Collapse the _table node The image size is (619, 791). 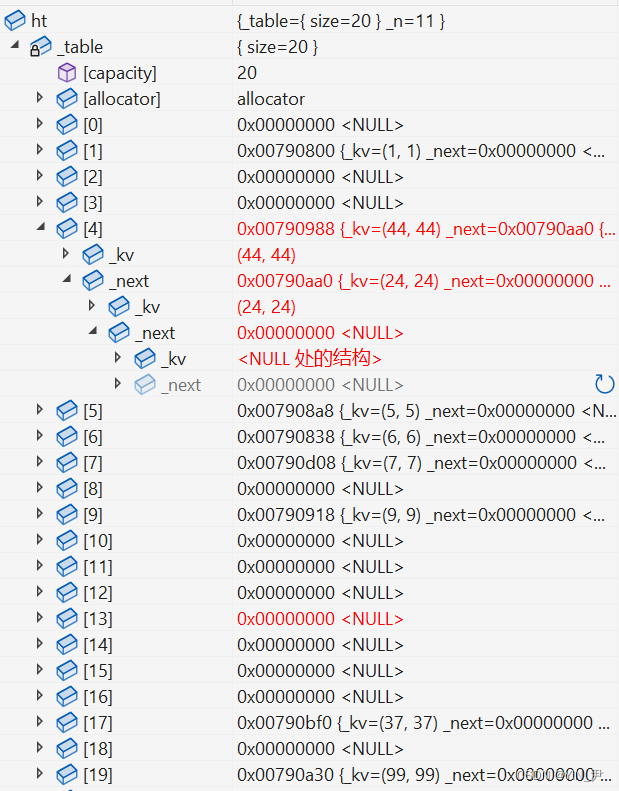point(15,45)
